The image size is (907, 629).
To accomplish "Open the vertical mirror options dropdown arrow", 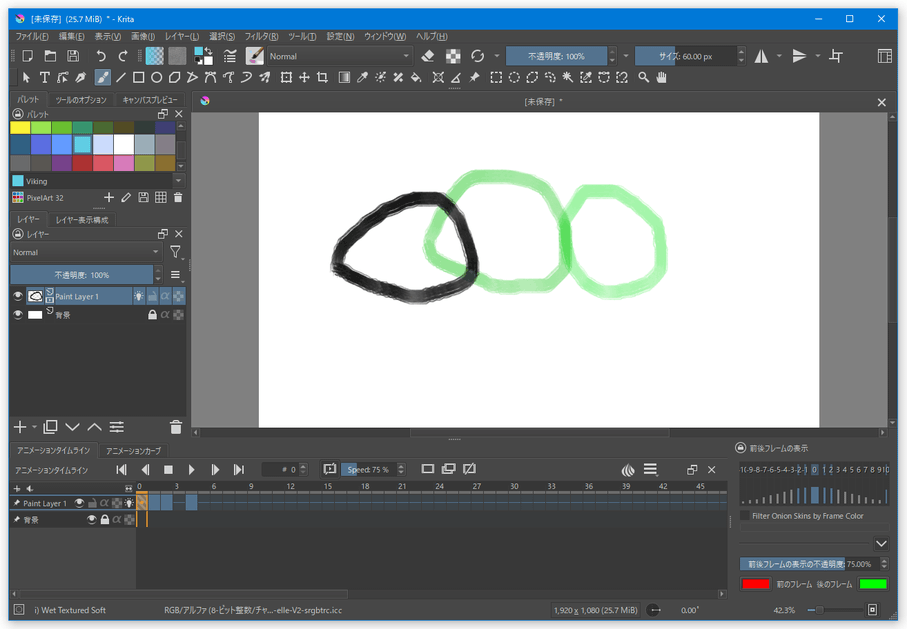I will [x=817, y=56].
